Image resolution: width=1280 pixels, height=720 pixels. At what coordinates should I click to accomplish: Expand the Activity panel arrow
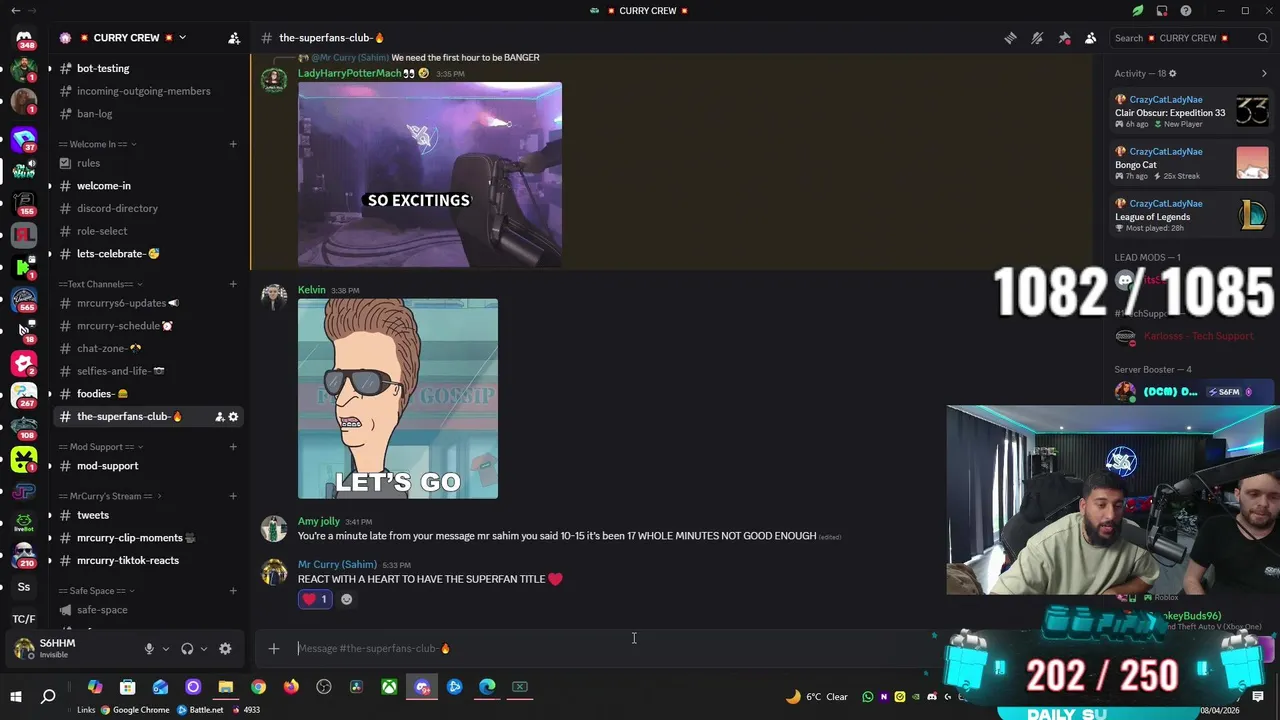pos(1264,73)
